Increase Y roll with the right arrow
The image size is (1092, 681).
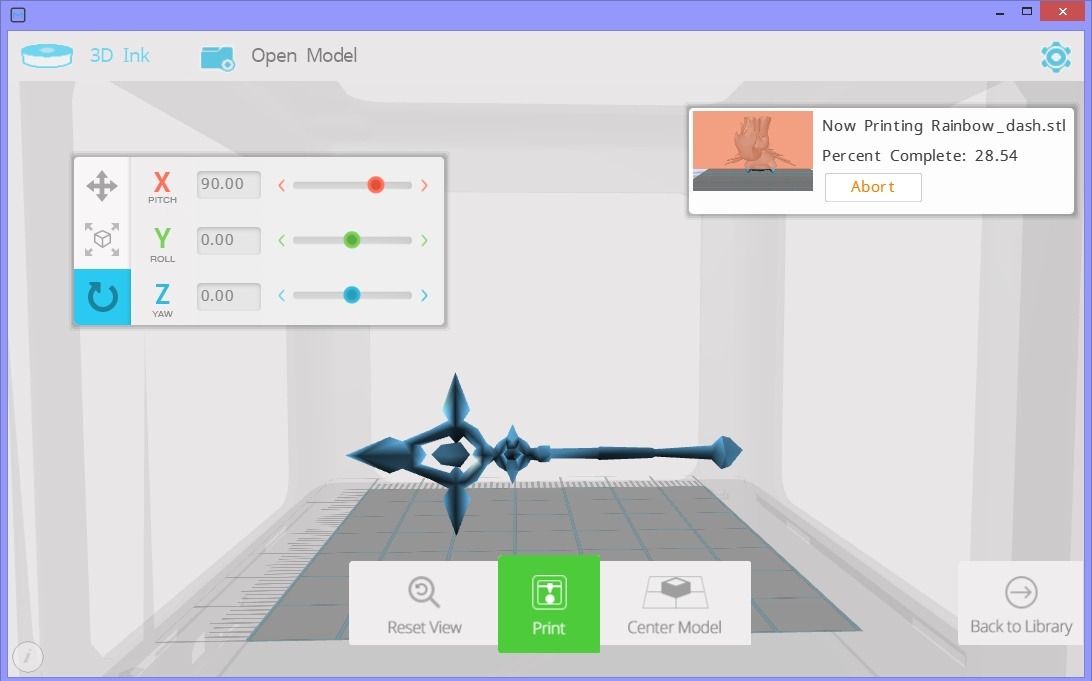point(425,240)
